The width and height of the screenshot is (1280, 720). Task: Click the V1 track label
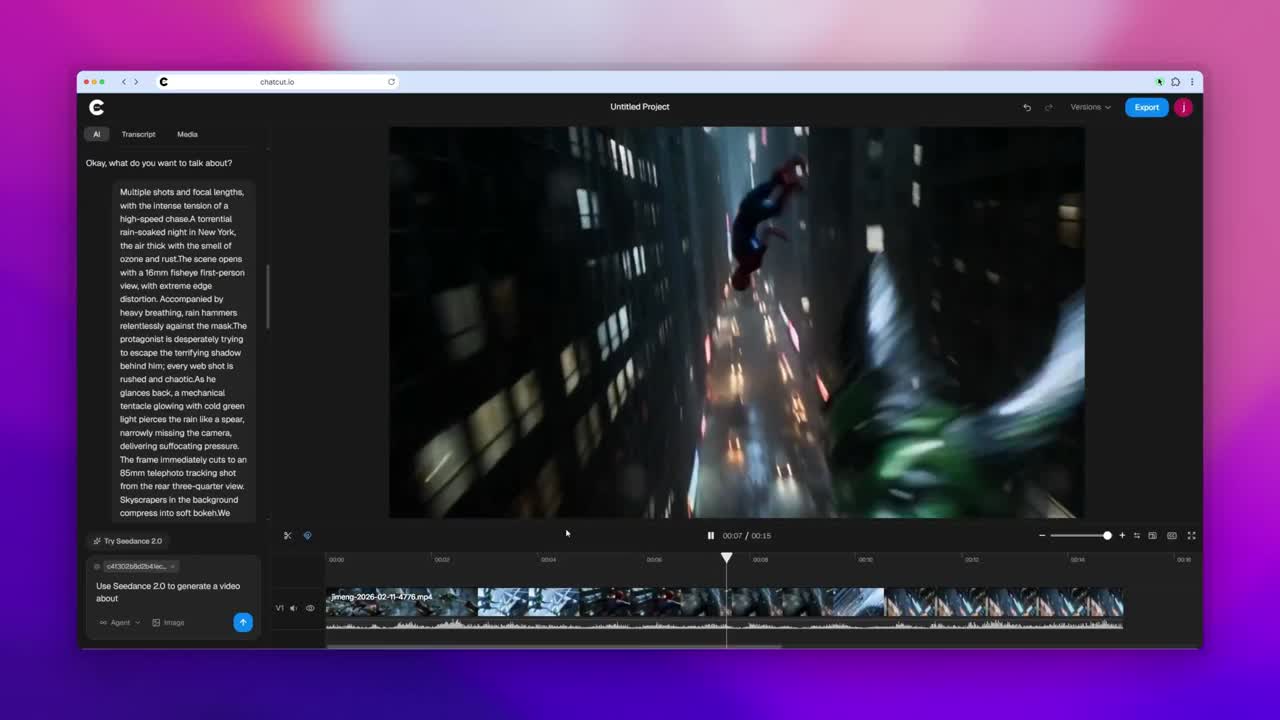[x=280, y=608]
